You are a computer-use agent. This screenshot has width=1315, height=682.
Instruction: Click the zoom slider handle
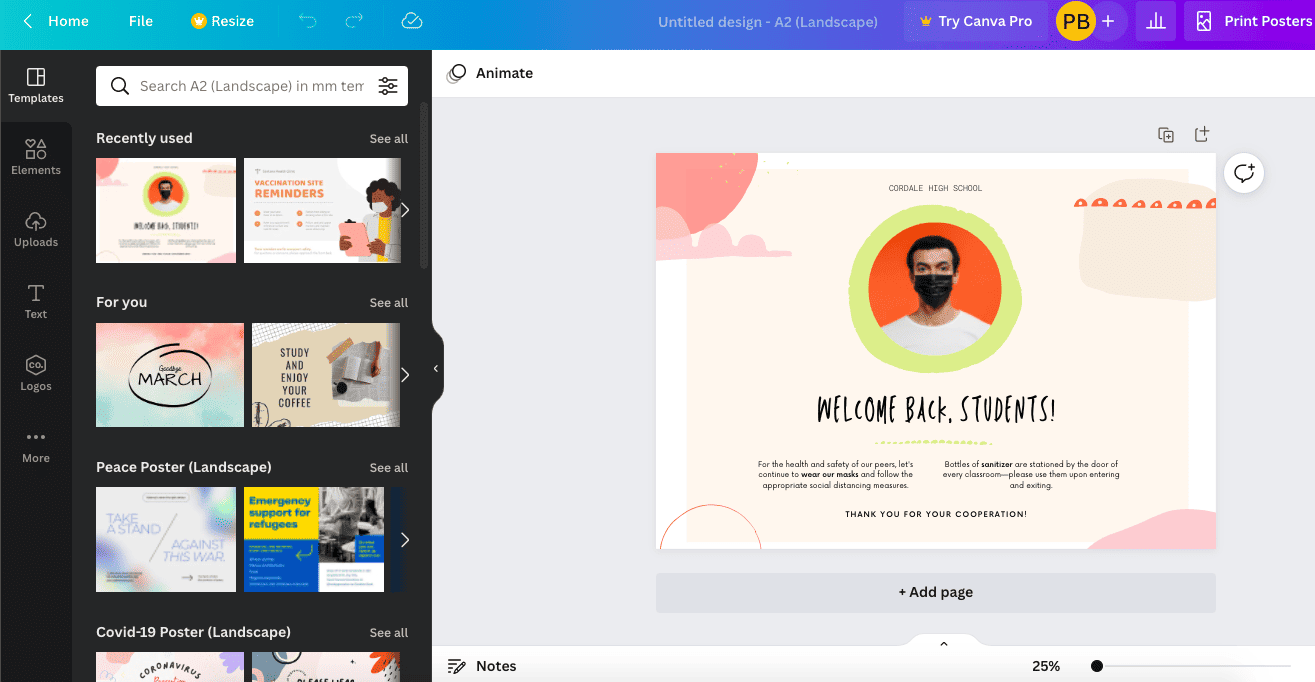(x=1097, y=666)
